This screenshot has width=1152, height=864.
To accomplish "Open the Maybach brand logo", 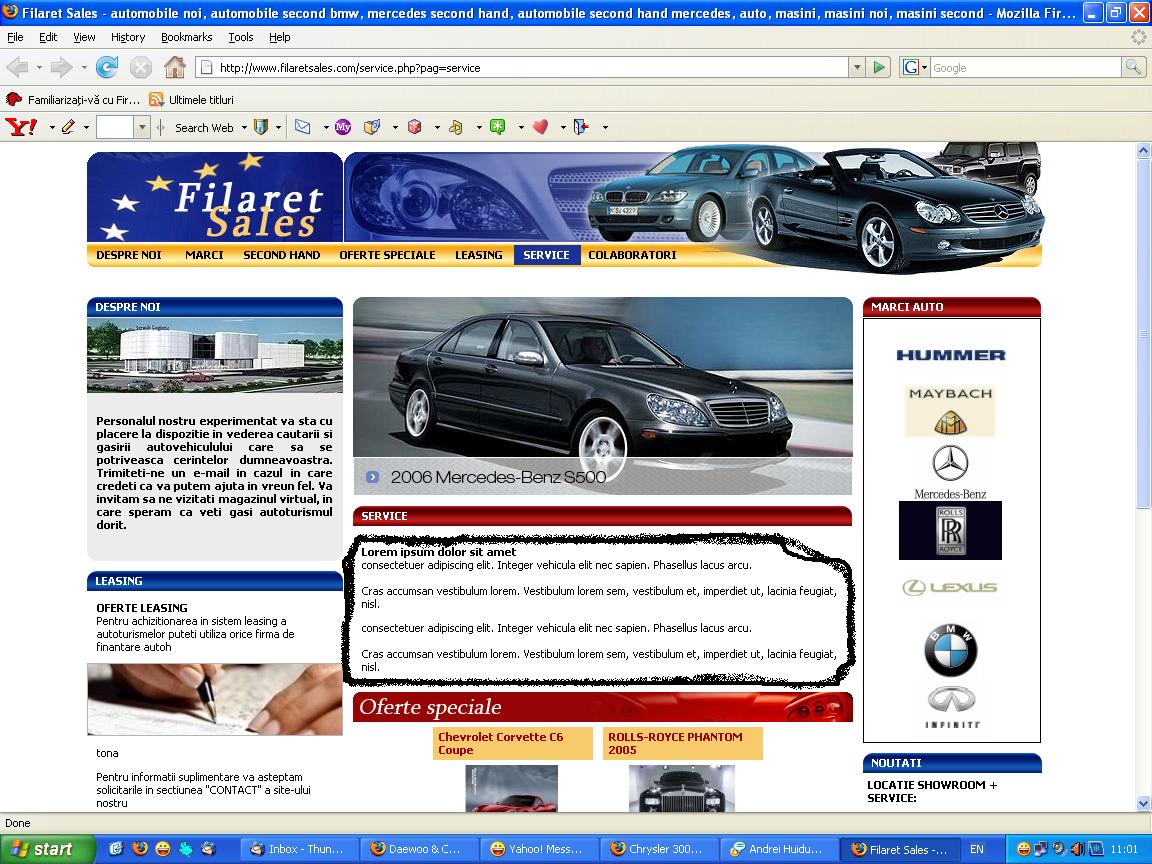I will coord(950,411).
